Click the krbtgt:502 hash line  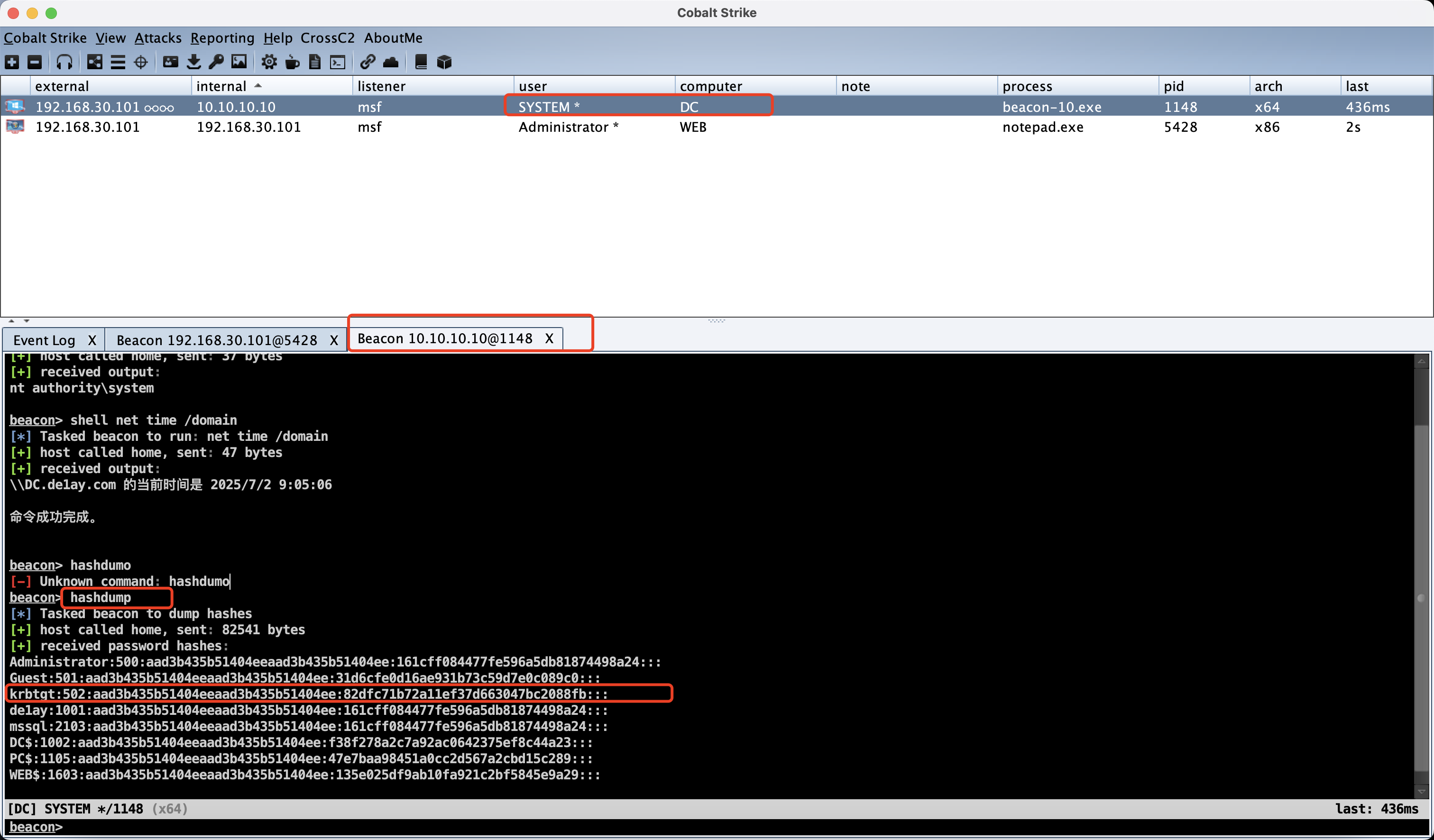coord(309,694)
